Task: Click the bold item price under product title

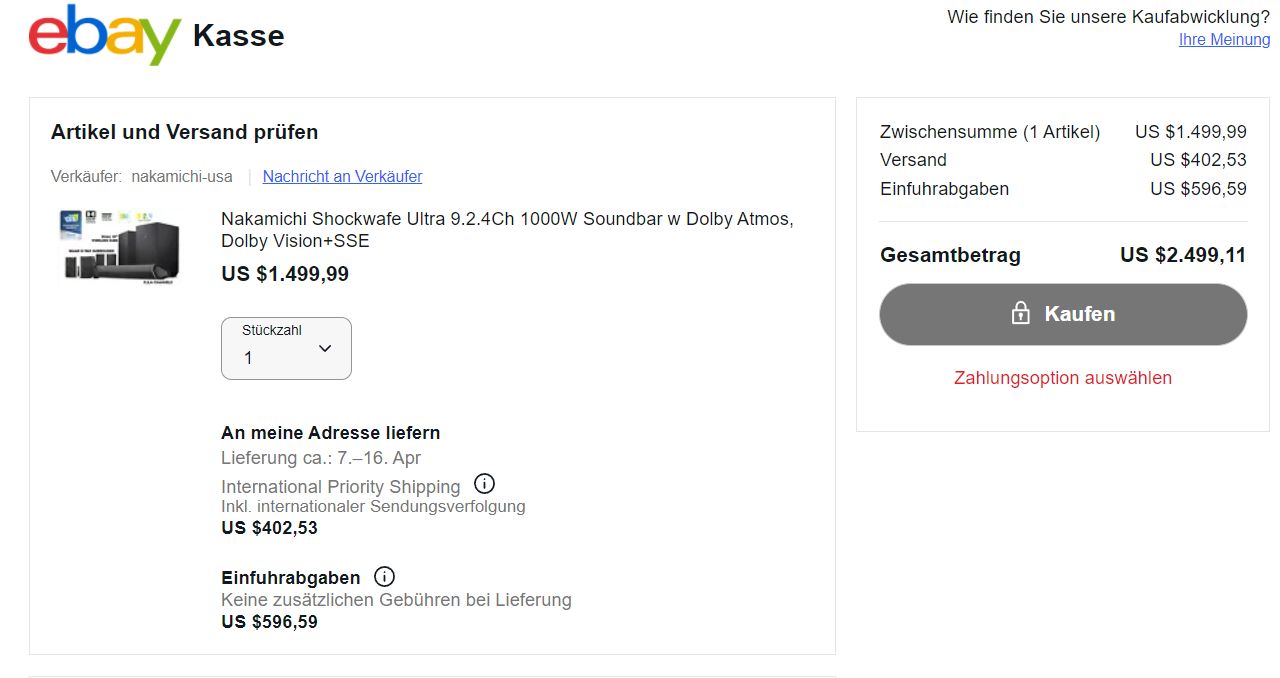Action: tap(285, 274)
